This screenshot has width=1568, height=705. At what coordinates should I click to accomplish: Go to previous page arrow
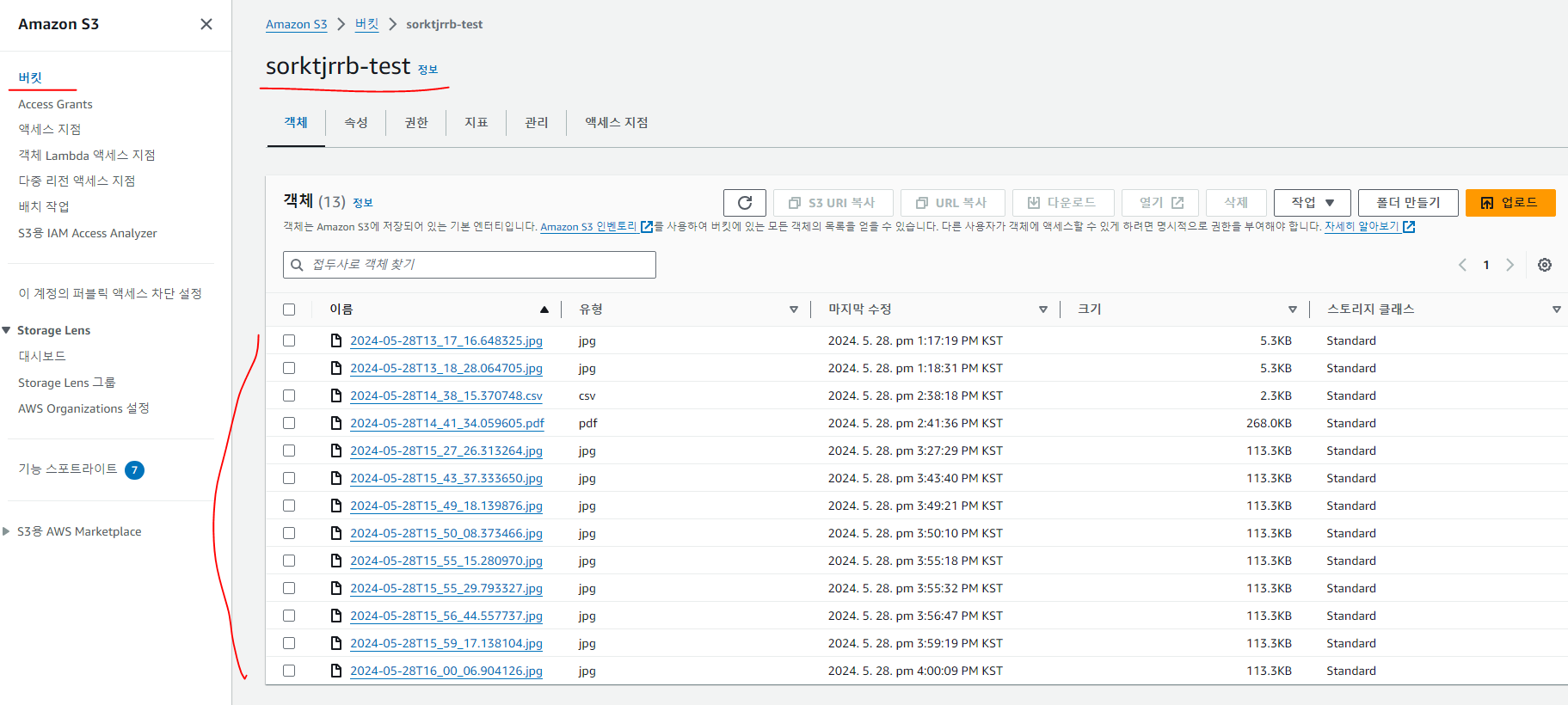[x=1462, y=265]
